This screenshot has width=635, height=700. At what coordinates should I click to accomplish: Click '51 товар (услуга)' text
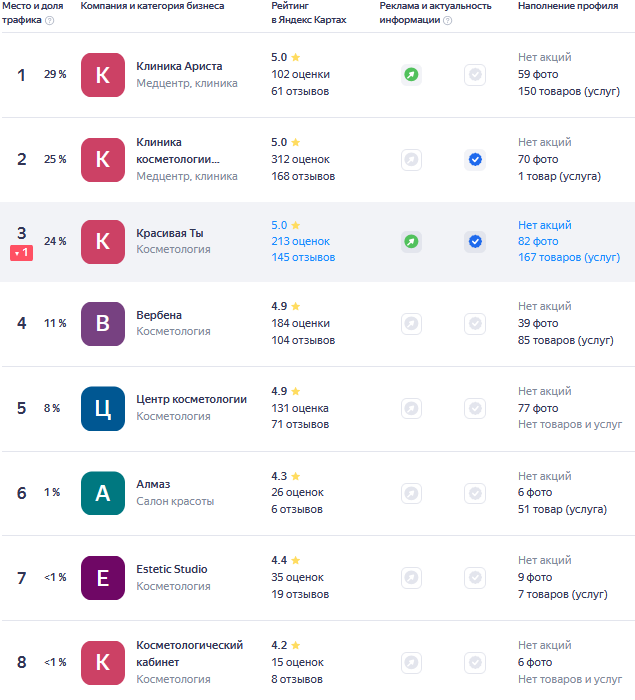tap(563, 509)
